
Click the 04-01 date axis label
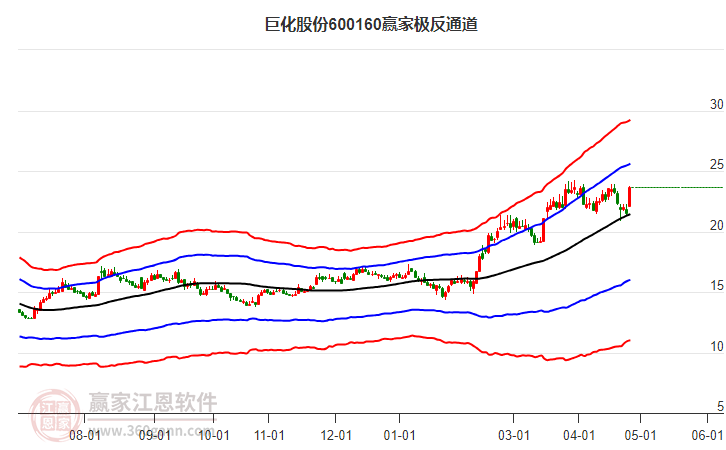coord(579,436)
